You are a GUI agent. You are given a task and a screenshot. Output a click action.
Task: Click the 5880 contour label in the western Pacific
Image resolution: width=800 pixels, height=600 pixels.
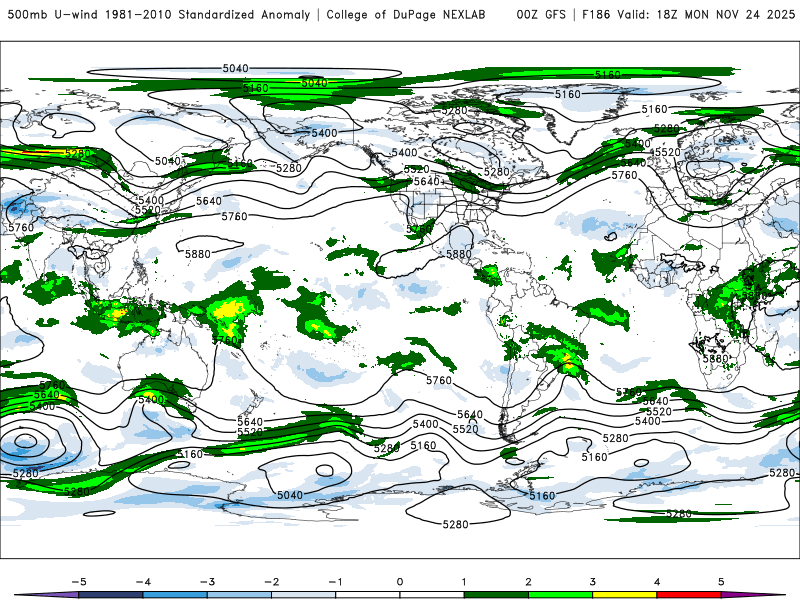click(x=198, y=254)
